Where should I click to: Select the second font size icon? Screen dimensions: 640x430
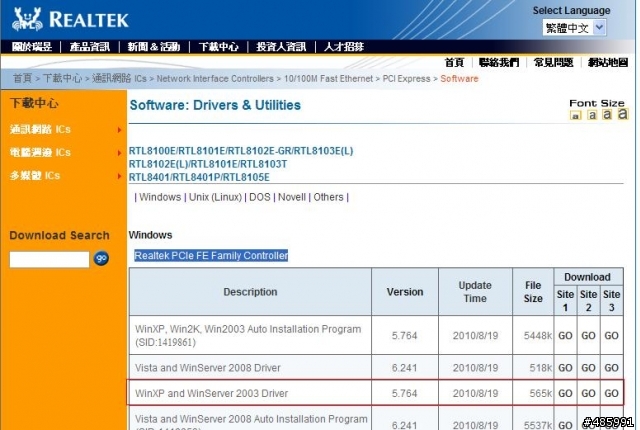pyautogui.click(x=592, y=115)
